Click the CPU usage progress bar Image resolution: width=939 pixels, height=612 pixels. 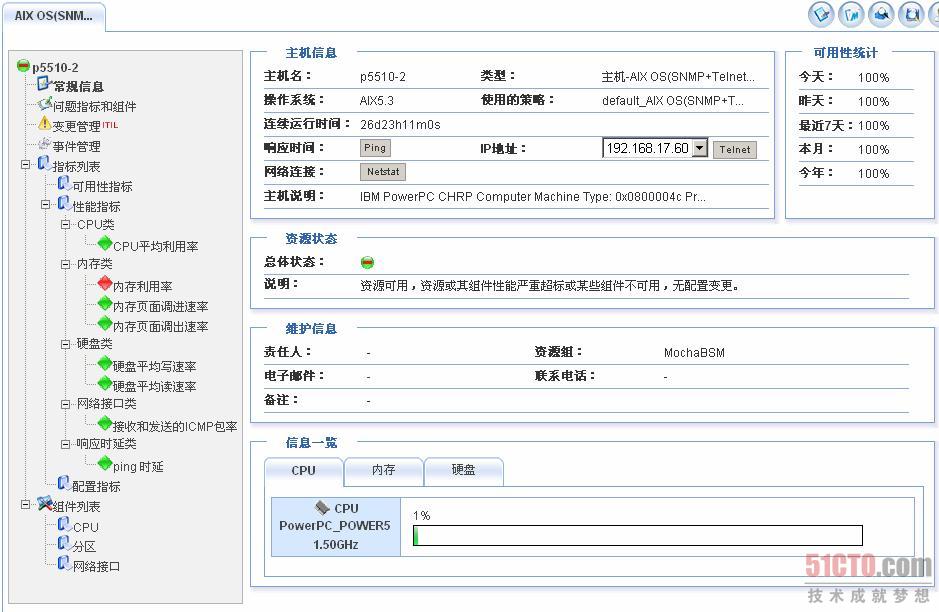click(638, 535)
